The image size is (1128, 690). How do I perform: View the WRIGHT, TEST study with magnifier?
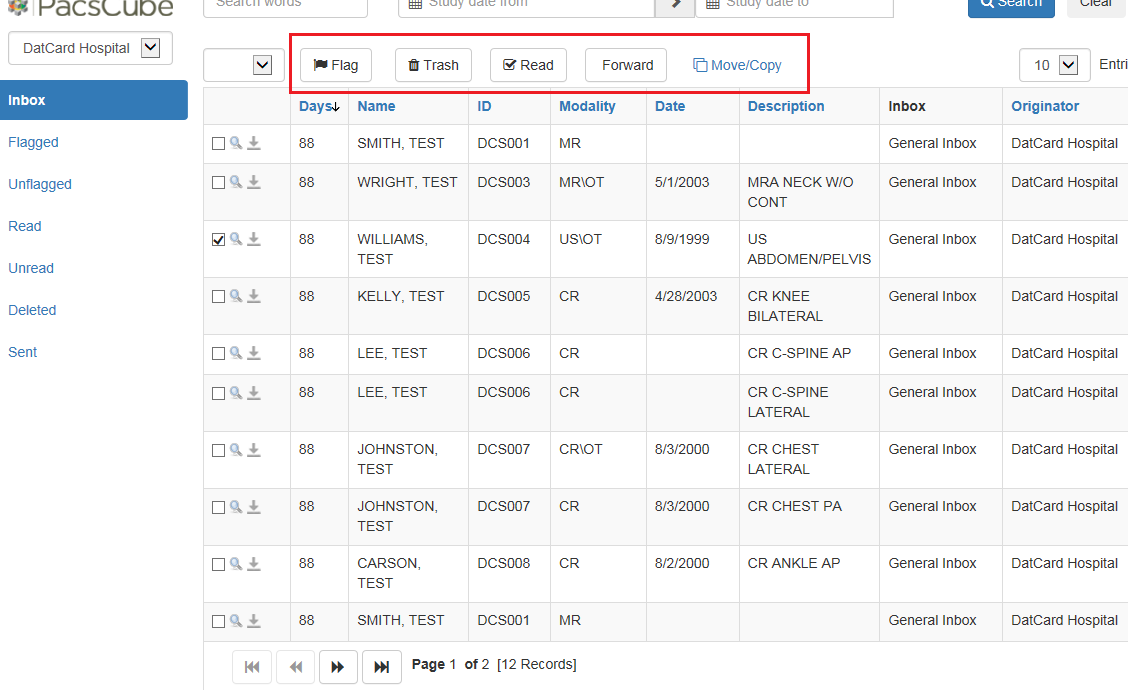click(x=236, y=181)
